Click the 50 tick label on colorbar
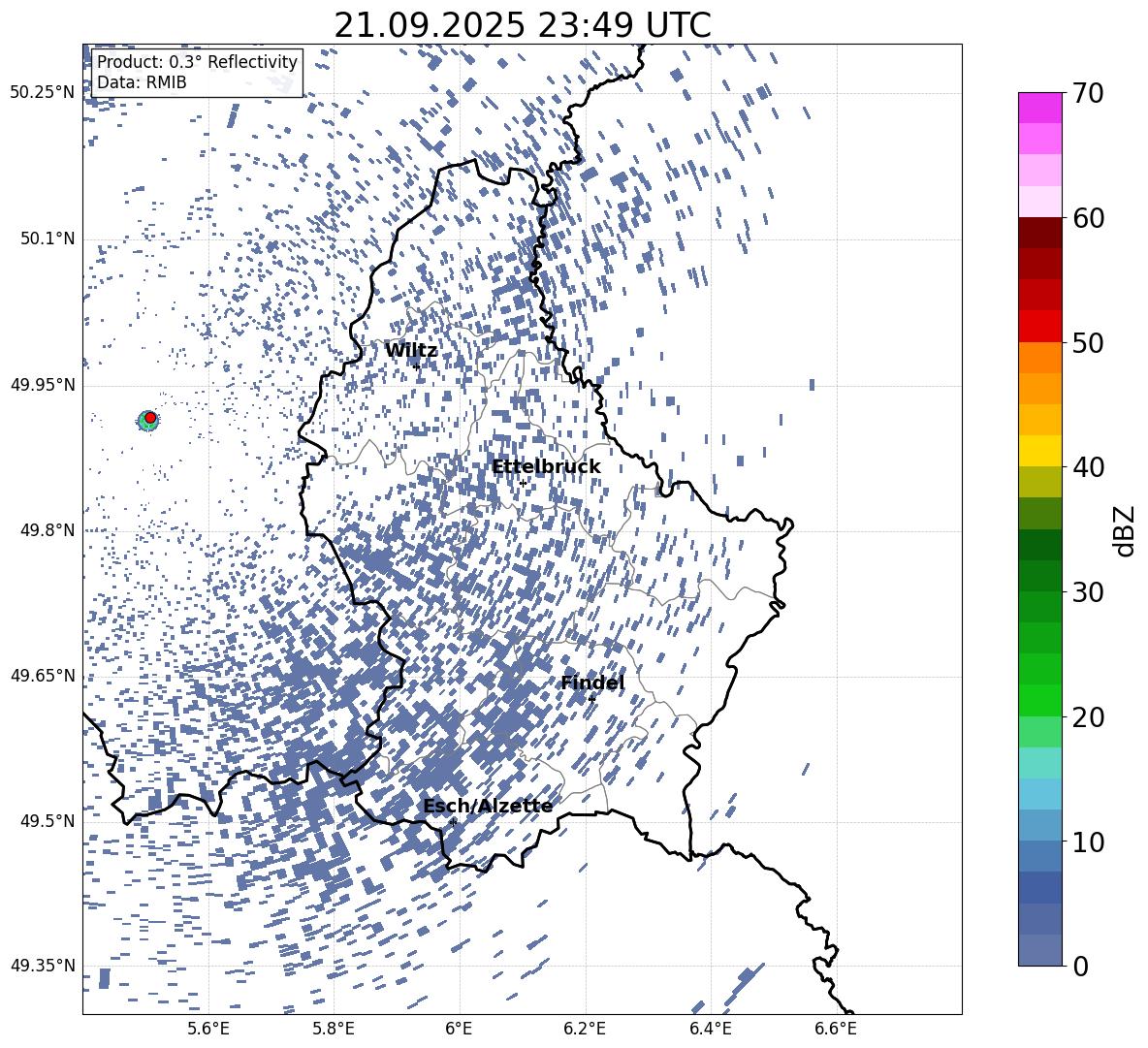This screenshot has width=1148, height=1048. coord(1088,342)
